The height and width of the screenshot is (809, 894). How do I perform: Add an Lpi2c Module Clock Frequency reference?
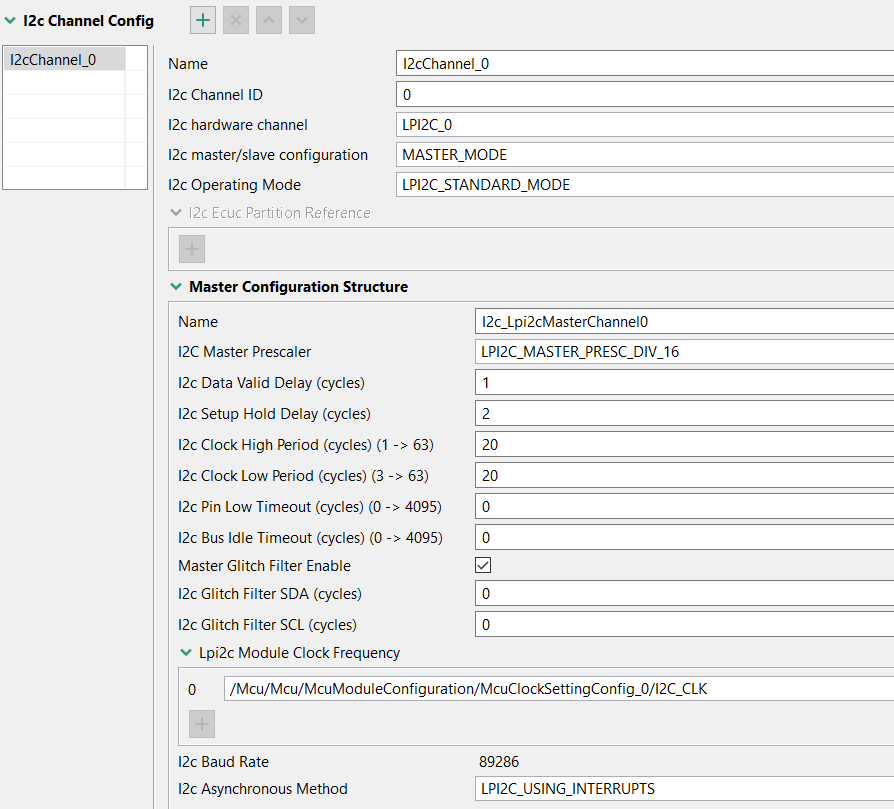point(201,724)
